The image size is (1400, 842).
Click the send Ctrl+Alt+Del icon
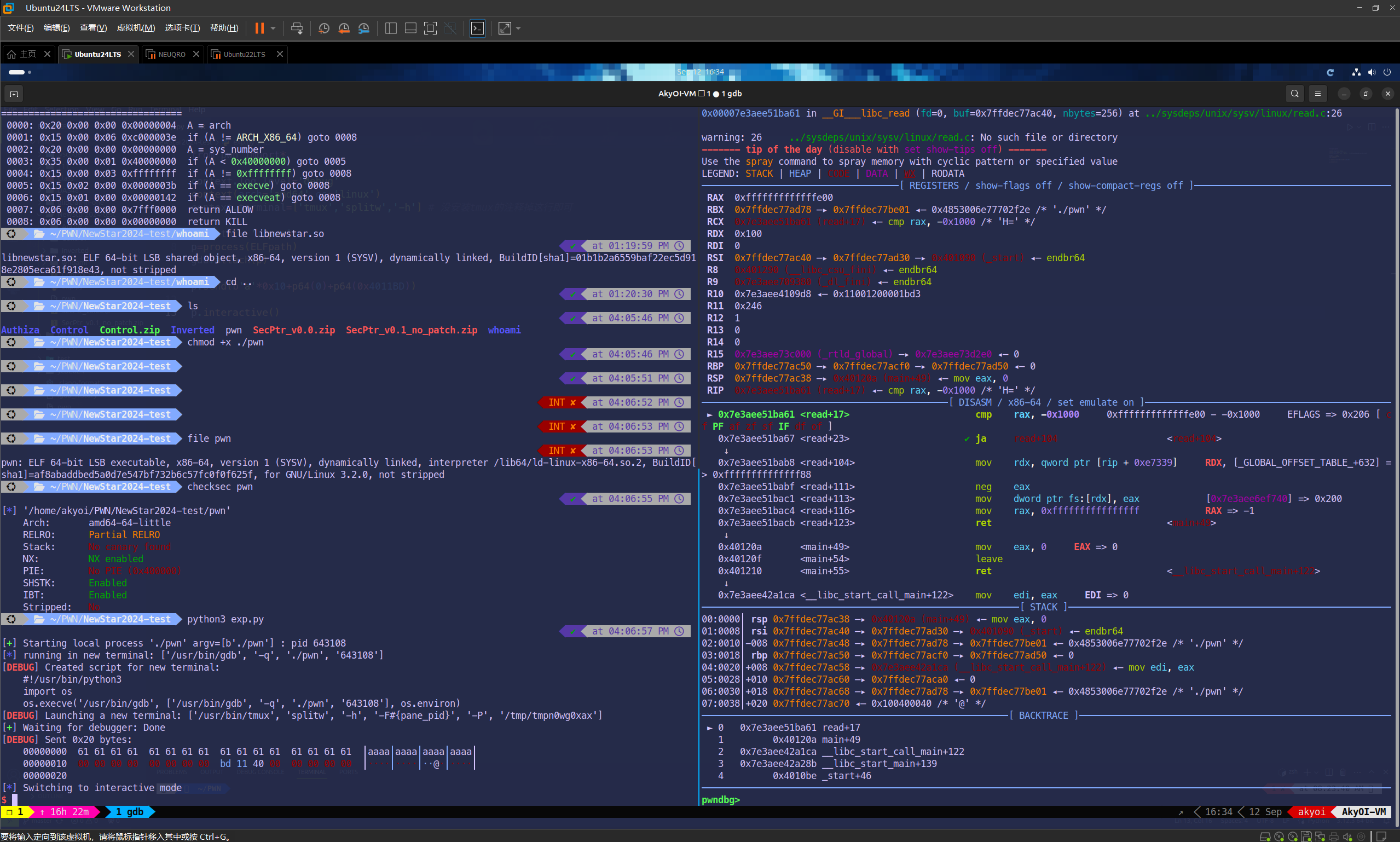coord(297,28)
